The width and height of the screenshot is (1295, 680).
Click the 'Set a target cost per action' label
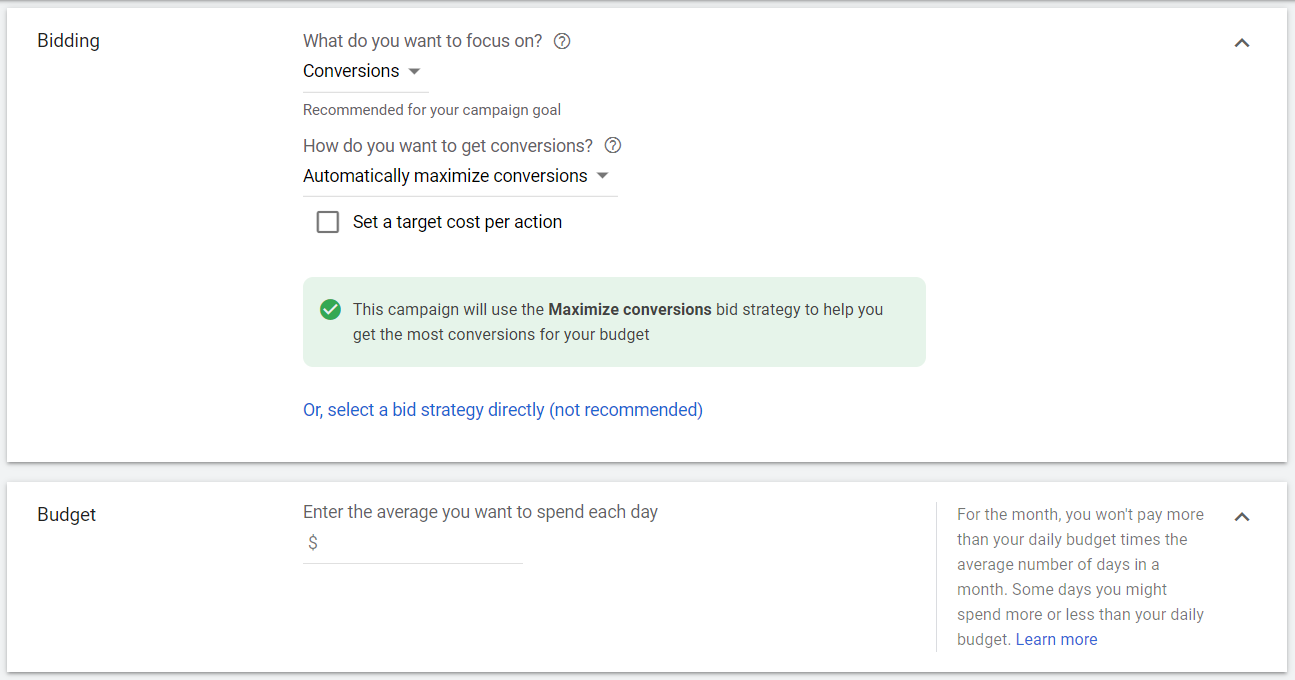(x=457, y=222)
